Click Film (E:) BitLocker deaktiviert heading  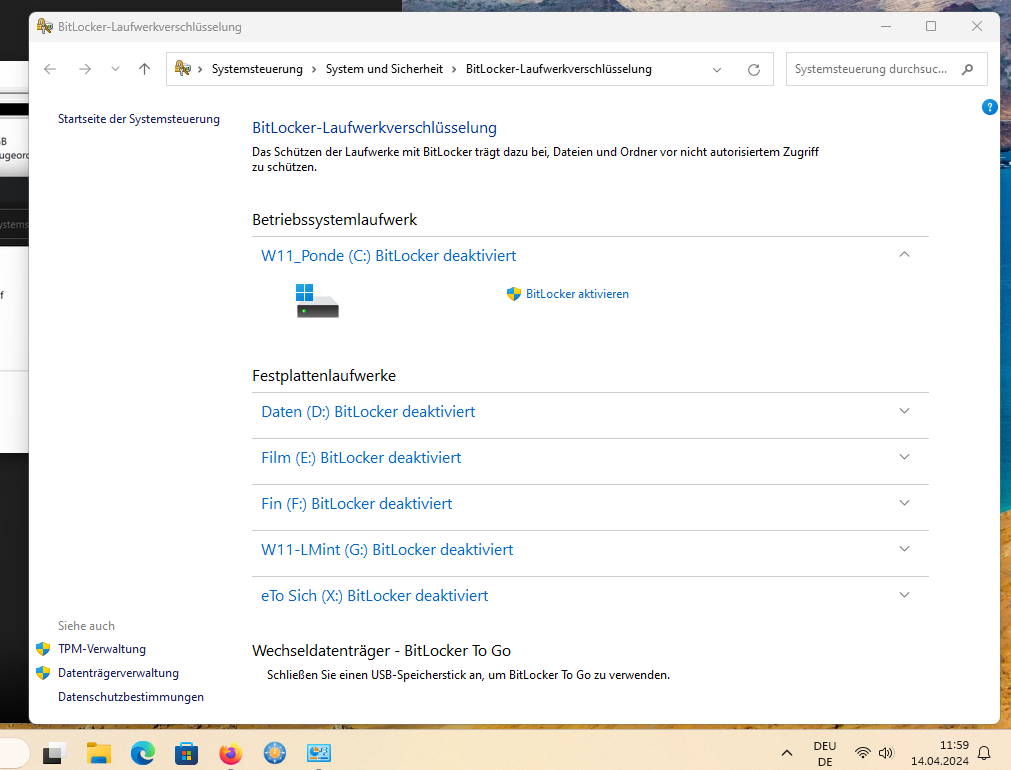361,457
